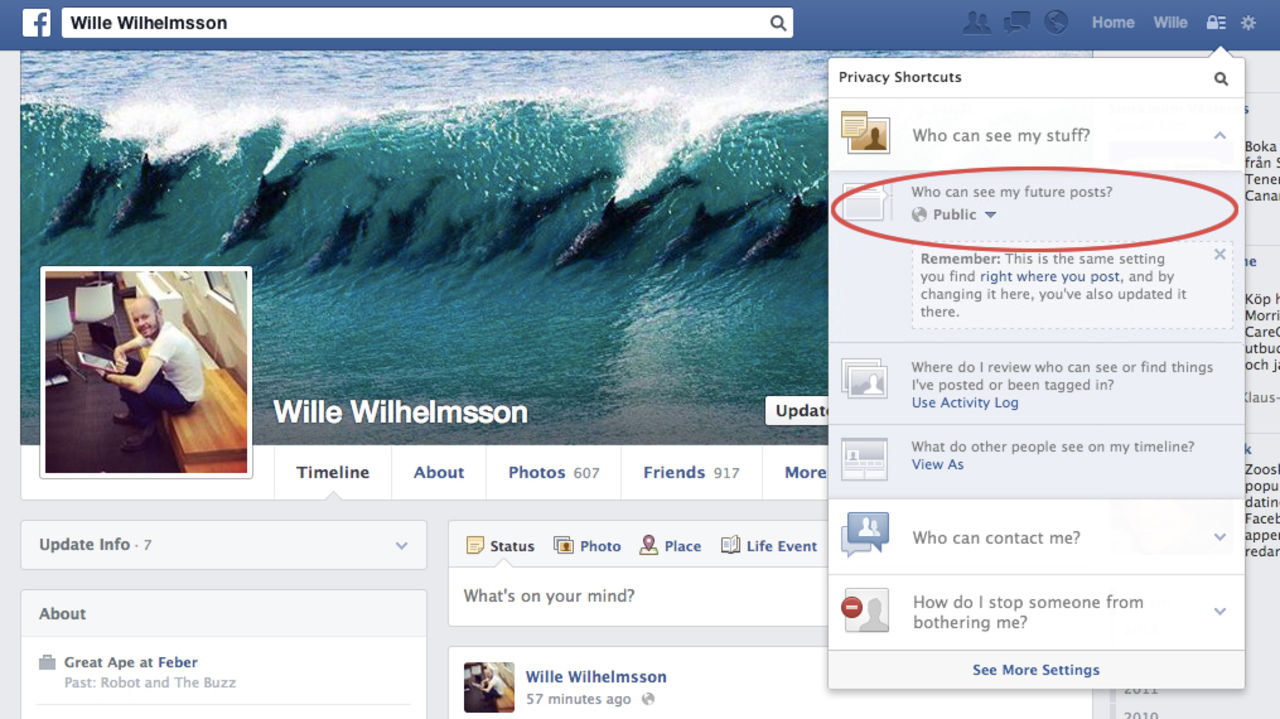Open the messages icon
Screen dimensions: 1280x719
pos(1016,22)
